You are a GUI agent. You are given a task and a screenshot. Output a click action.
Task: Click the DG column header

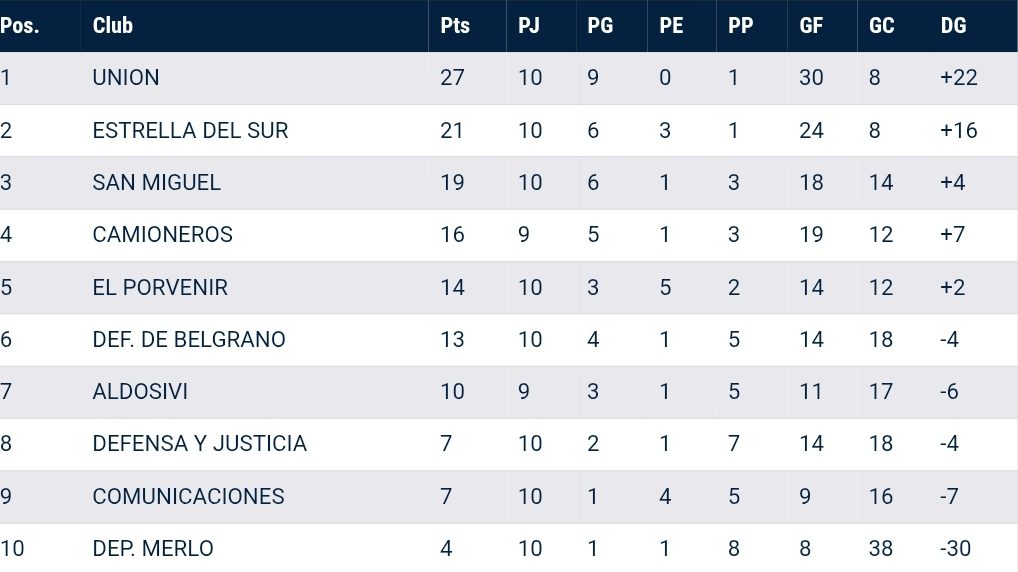[954, 26]
